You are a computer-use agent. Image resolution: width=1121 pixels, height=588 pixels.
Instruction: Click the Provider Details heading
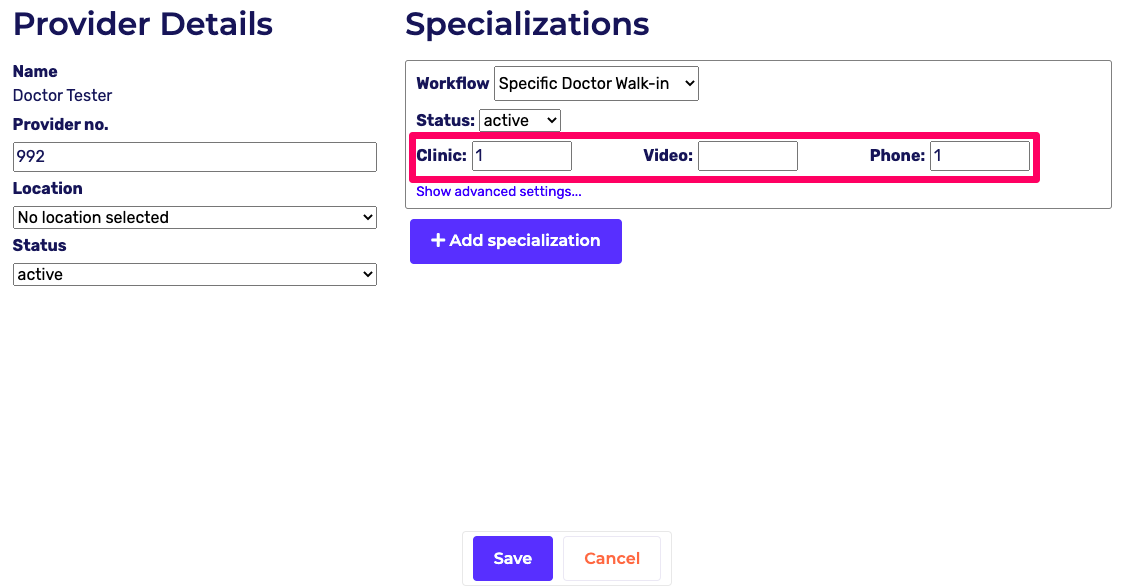pyautogui.click(x=143, y=24)
